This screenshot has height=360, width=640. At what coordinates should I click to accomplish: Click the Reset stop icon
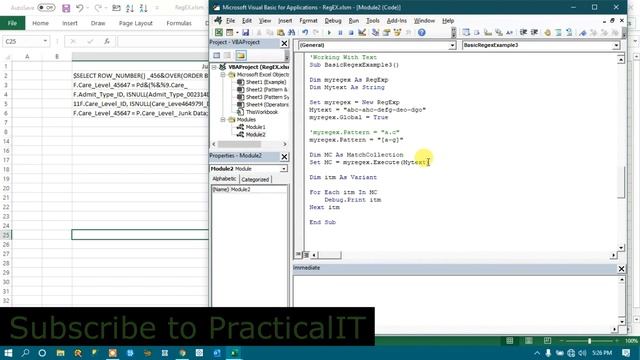(x=351, y=32)
